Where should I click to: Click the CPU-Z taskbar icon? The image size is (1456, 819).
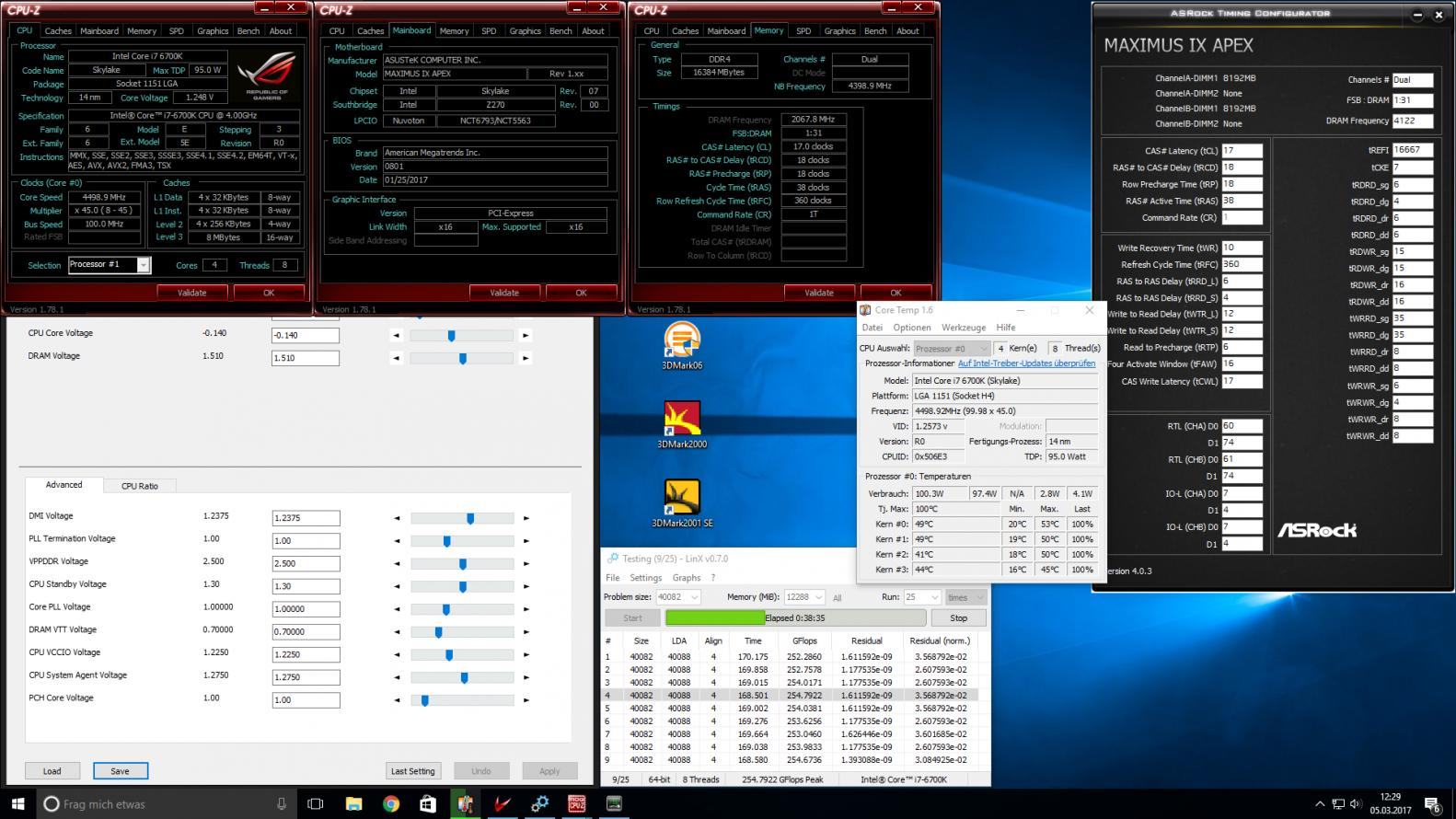pos(577,803)
